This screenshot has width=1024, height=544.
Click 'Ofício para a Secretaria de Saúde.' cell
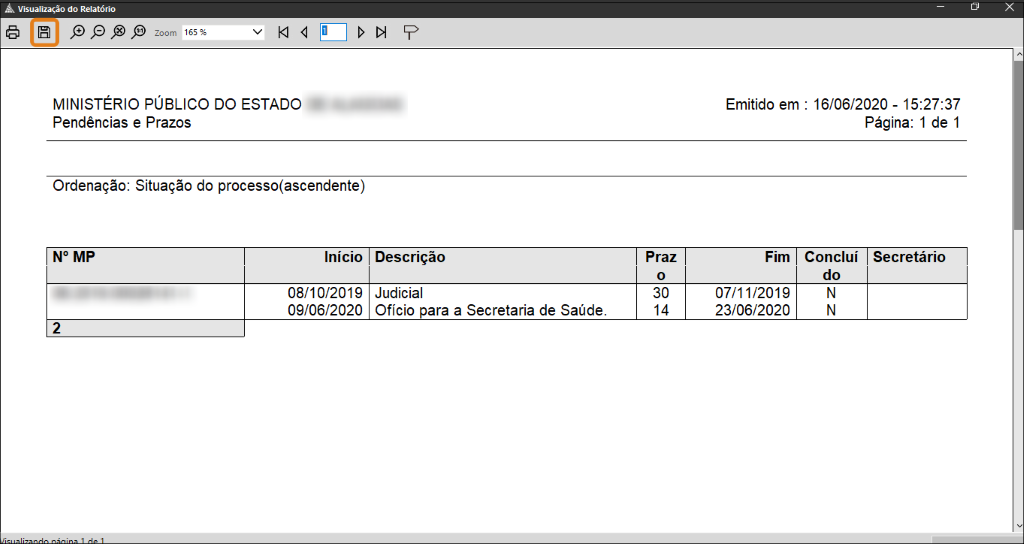[491, 311]
